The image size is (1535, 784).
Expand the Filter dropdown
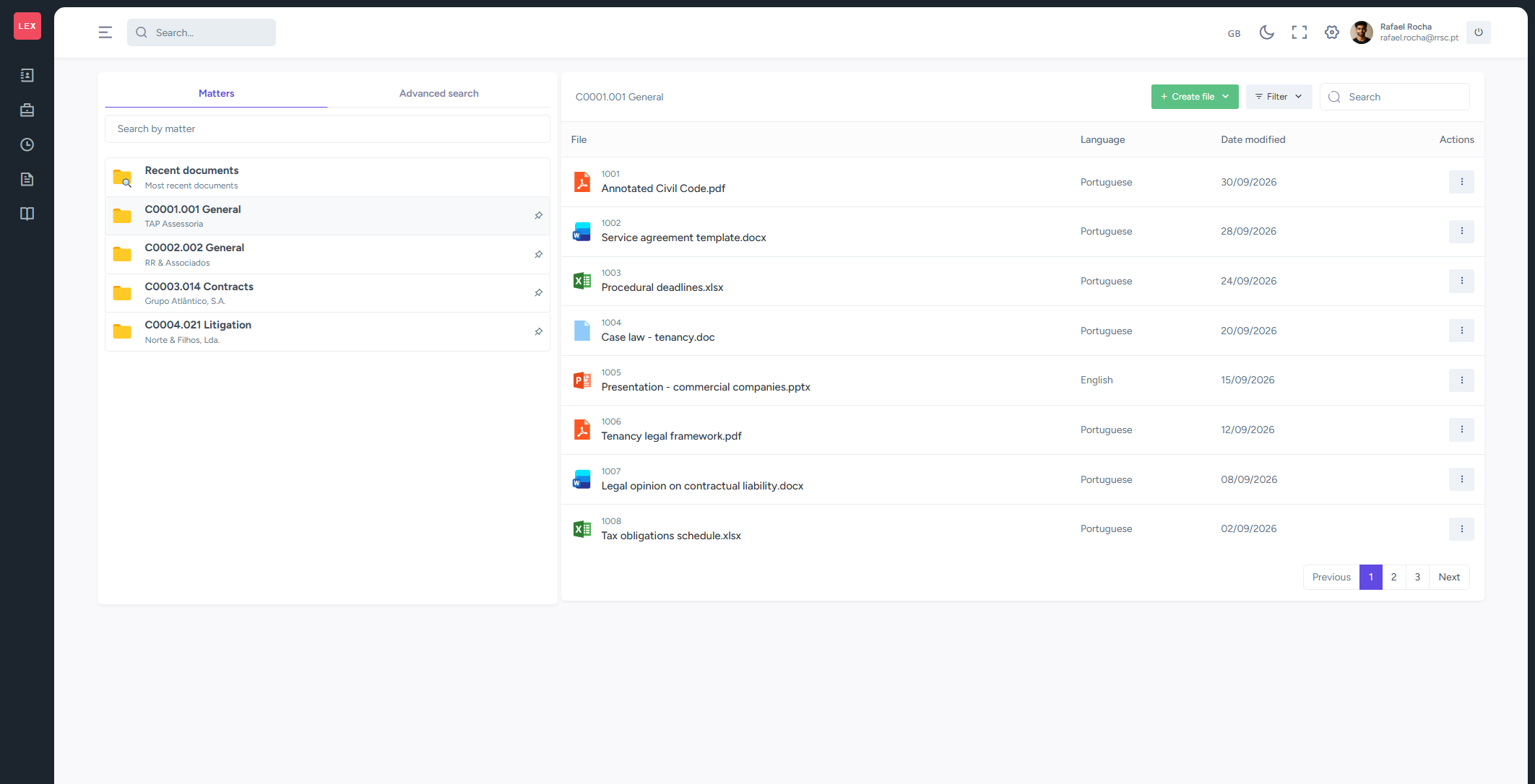pyautogui.click(x=1279, y=97)
